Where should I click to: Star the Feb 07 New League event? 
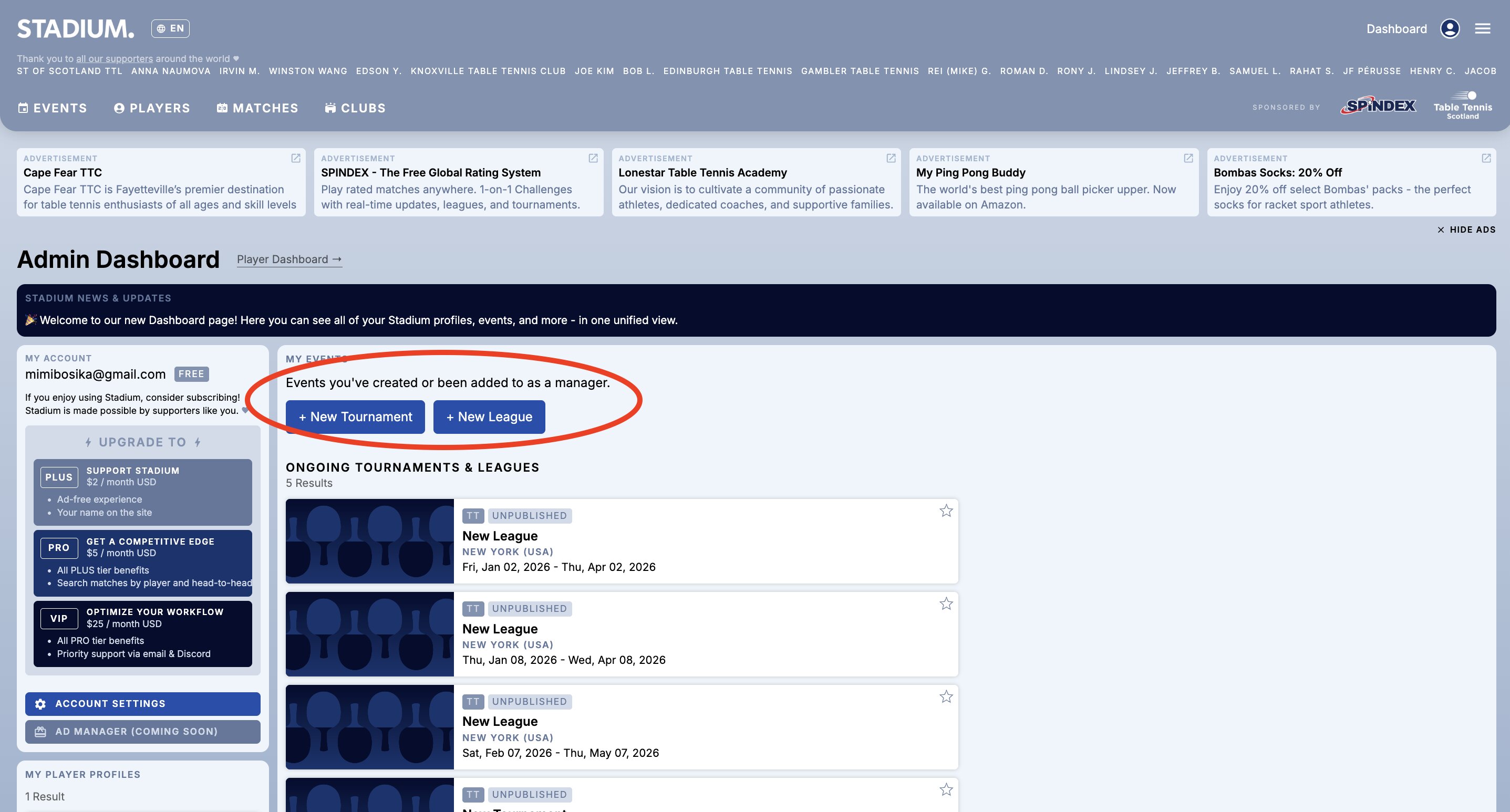tap(946, 696)
